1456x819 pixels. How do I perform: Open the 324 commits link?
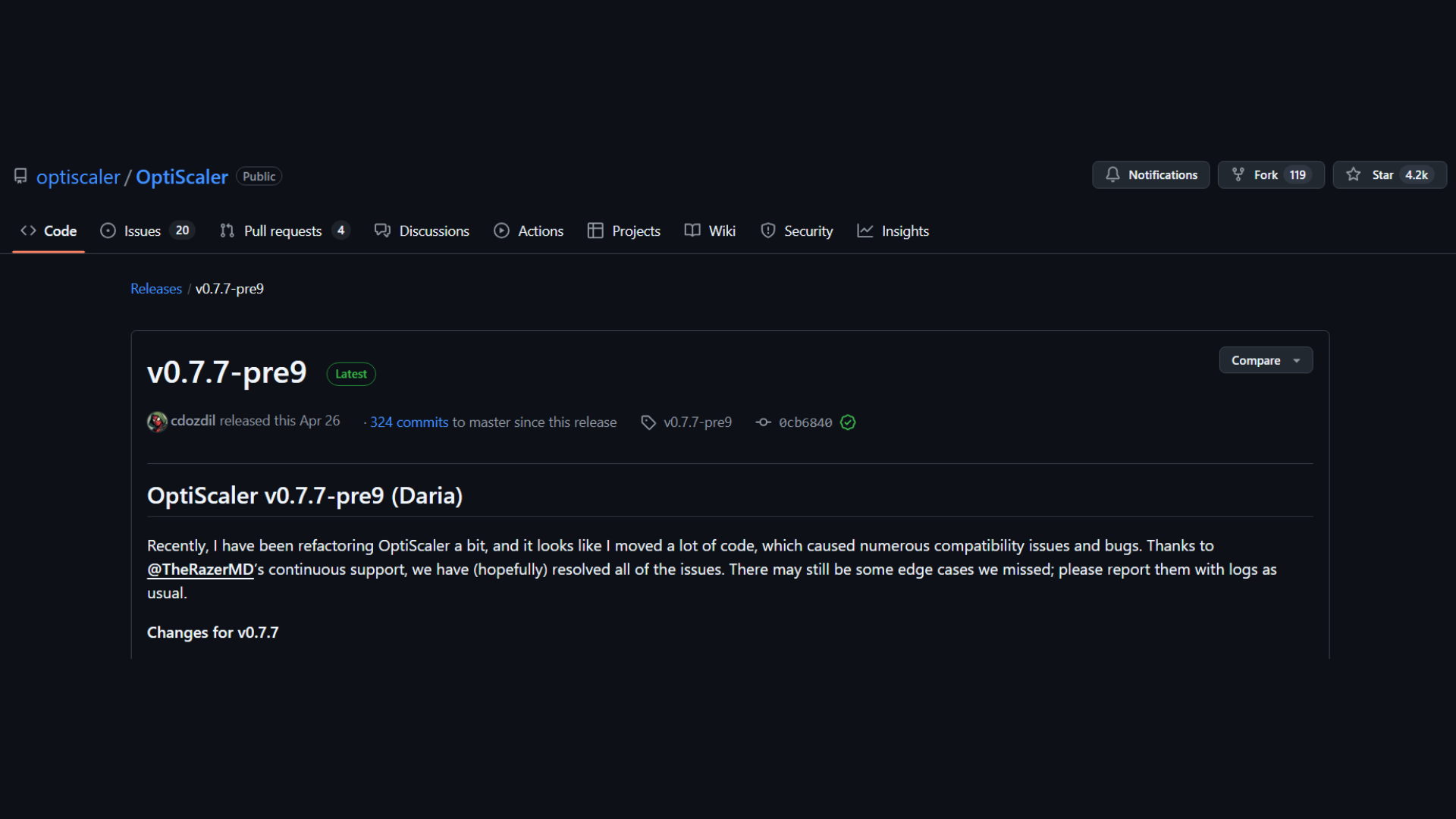(409, 422)
